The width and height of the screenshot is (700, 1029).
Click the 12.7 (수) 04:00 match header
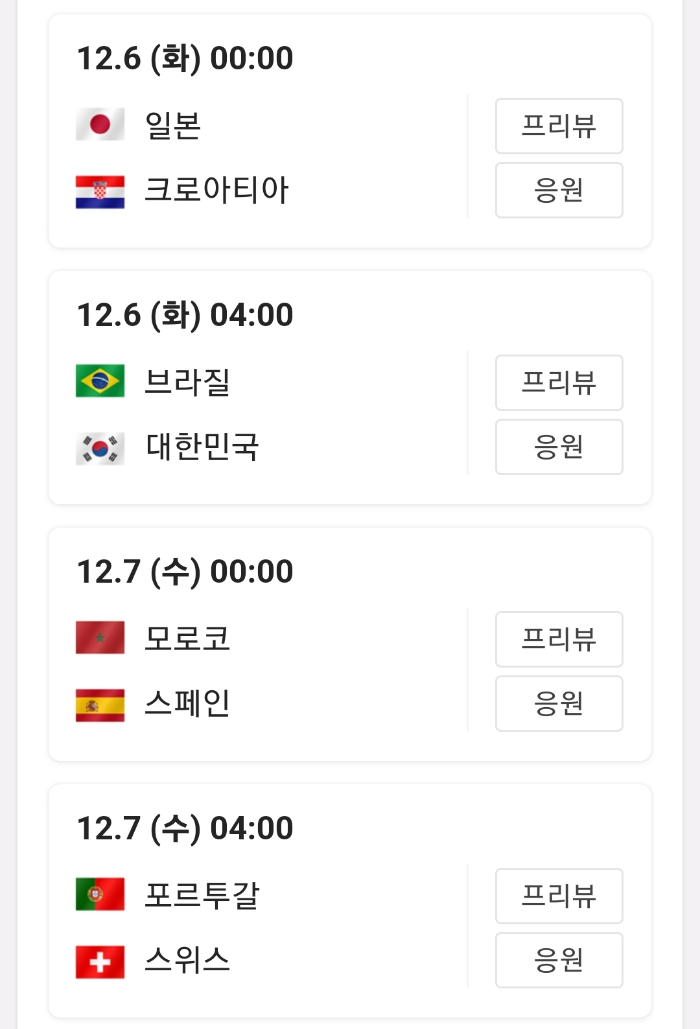tap(182, 828)
